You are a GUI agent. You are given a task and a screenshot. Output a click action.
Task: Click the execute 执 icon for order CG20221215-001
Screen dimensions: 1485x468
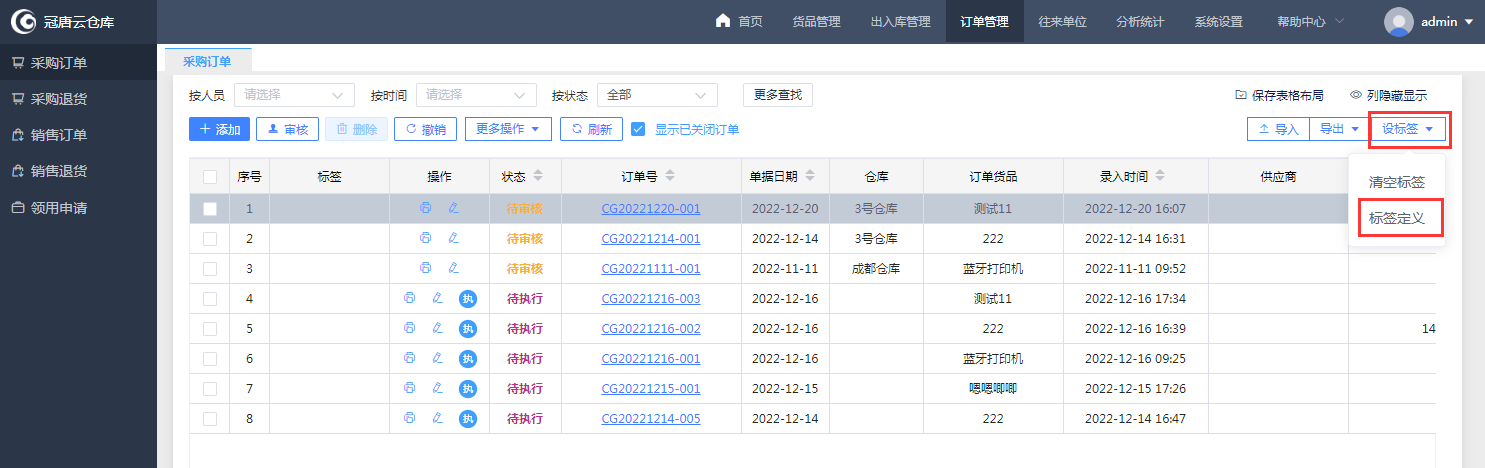point(467,388)
